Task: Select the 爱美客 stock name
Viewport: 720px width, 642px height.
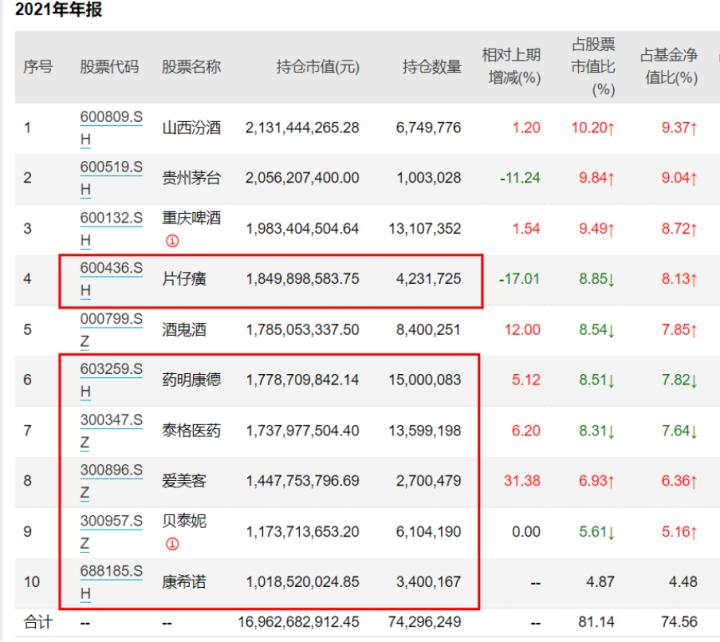Action: click(184, 481)
